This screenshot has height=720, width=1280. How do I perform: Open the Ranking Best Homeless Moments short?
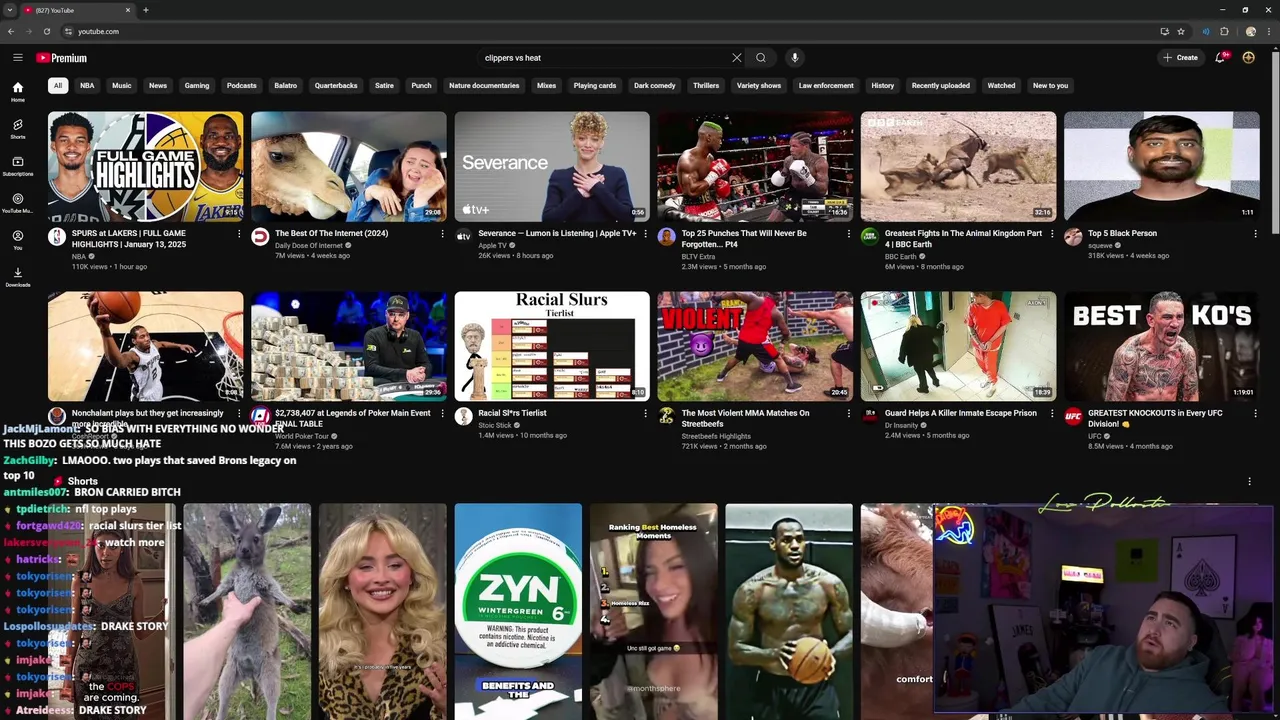point(653,611)
